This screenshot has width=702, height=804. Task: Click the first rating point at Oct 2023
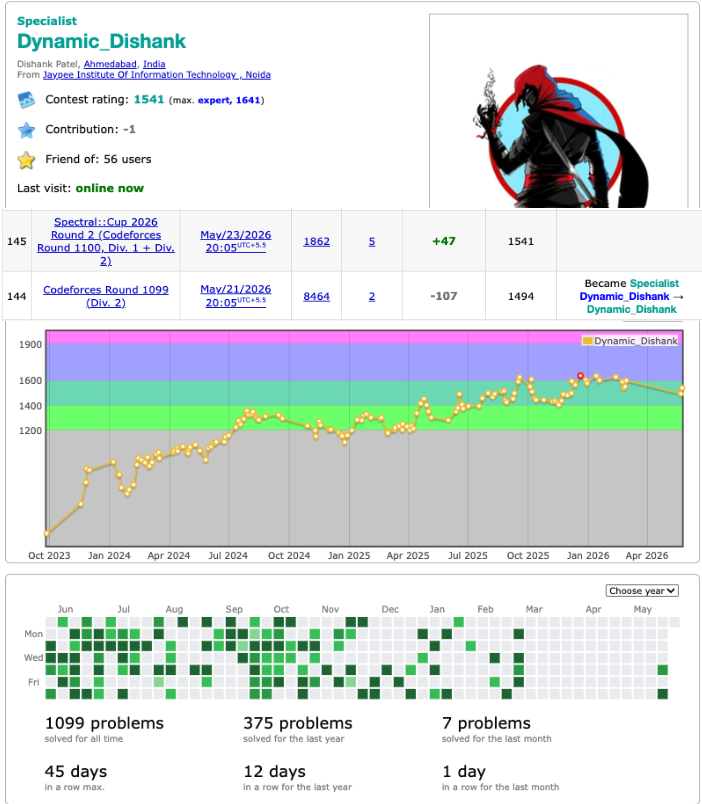[47, 534]
